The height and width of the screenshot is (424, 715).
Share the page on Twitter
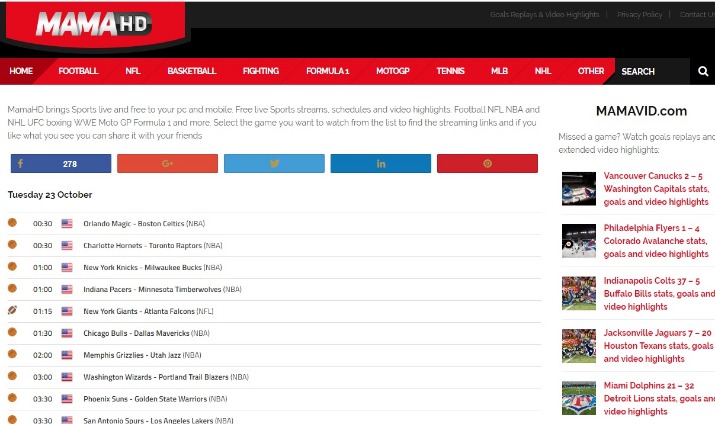pyautogui.click(x=274, y=163)
